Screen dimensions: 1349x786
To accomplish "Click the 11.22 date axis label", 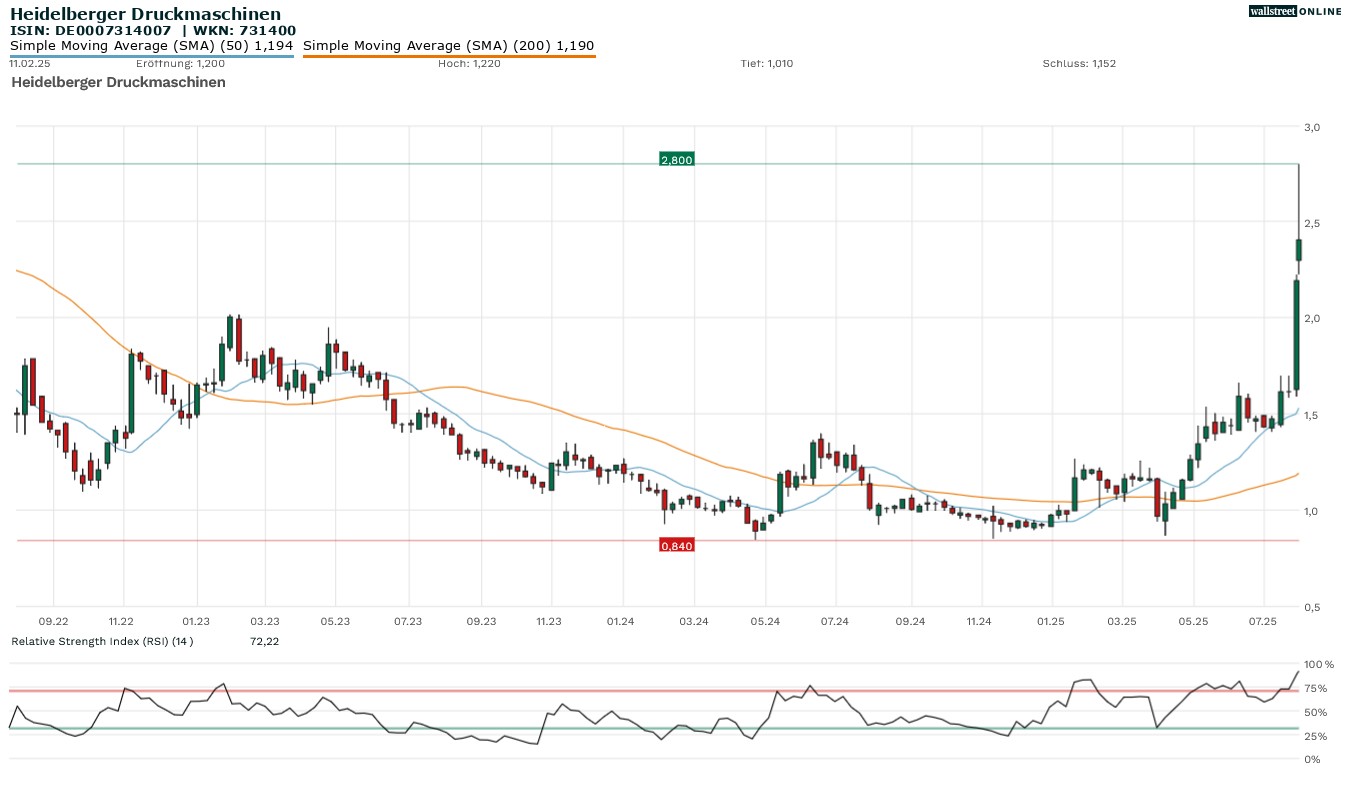I will tap(121, 622).
